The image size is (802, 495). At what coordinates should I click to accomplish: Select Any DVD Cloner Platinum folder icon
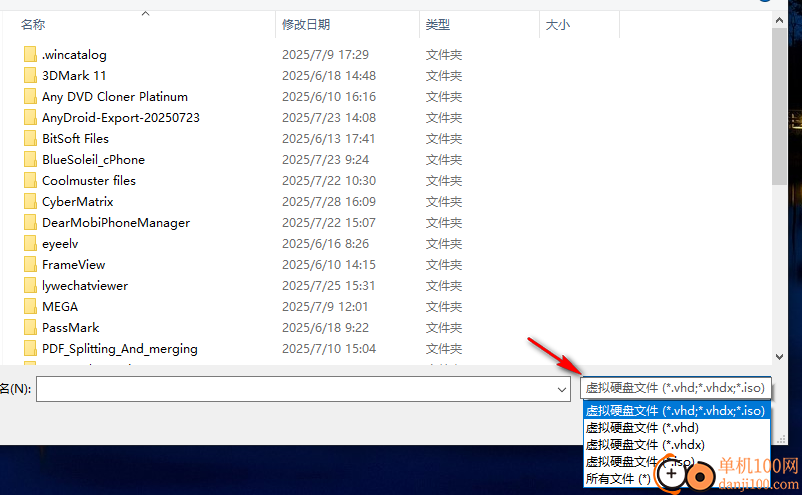pyautogui.click(x=30, y=96)
